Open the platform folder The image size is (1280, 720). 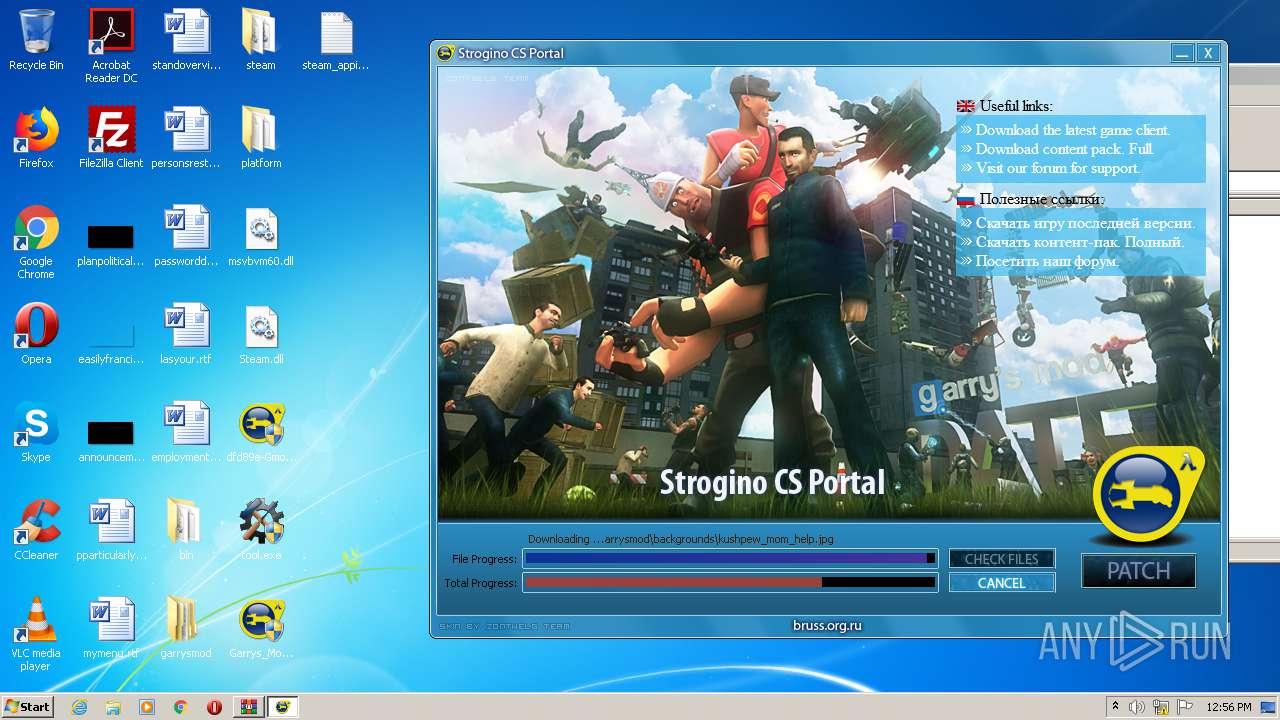[261, 138]
